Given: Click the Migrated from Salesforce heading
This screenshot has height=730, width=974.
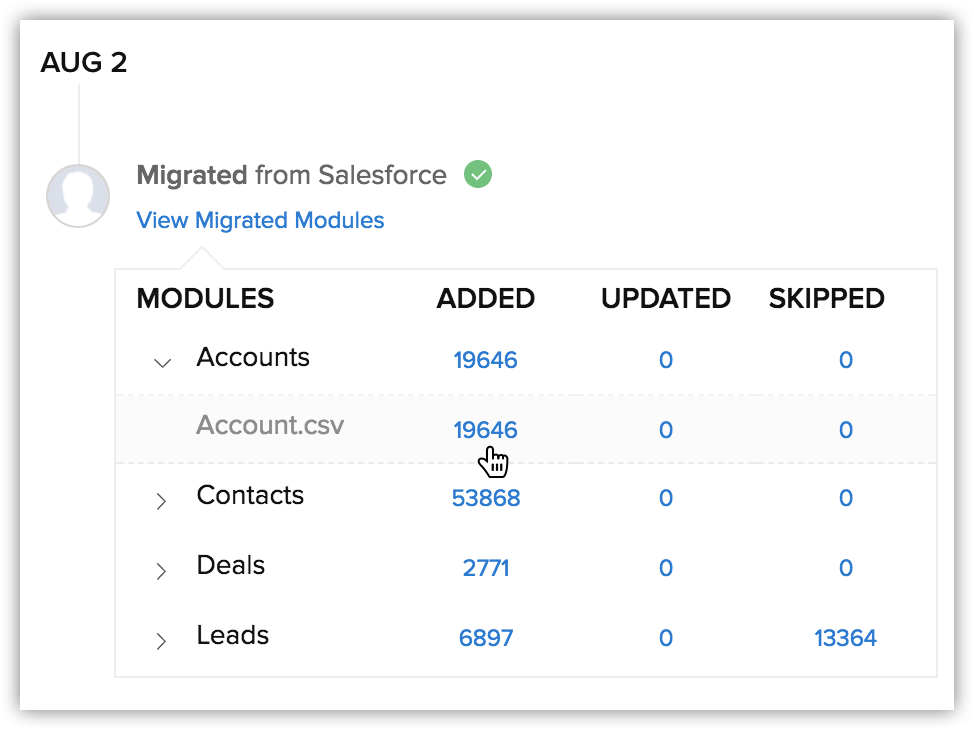Looking at the screenshot, I should click(x=291, y=175).
